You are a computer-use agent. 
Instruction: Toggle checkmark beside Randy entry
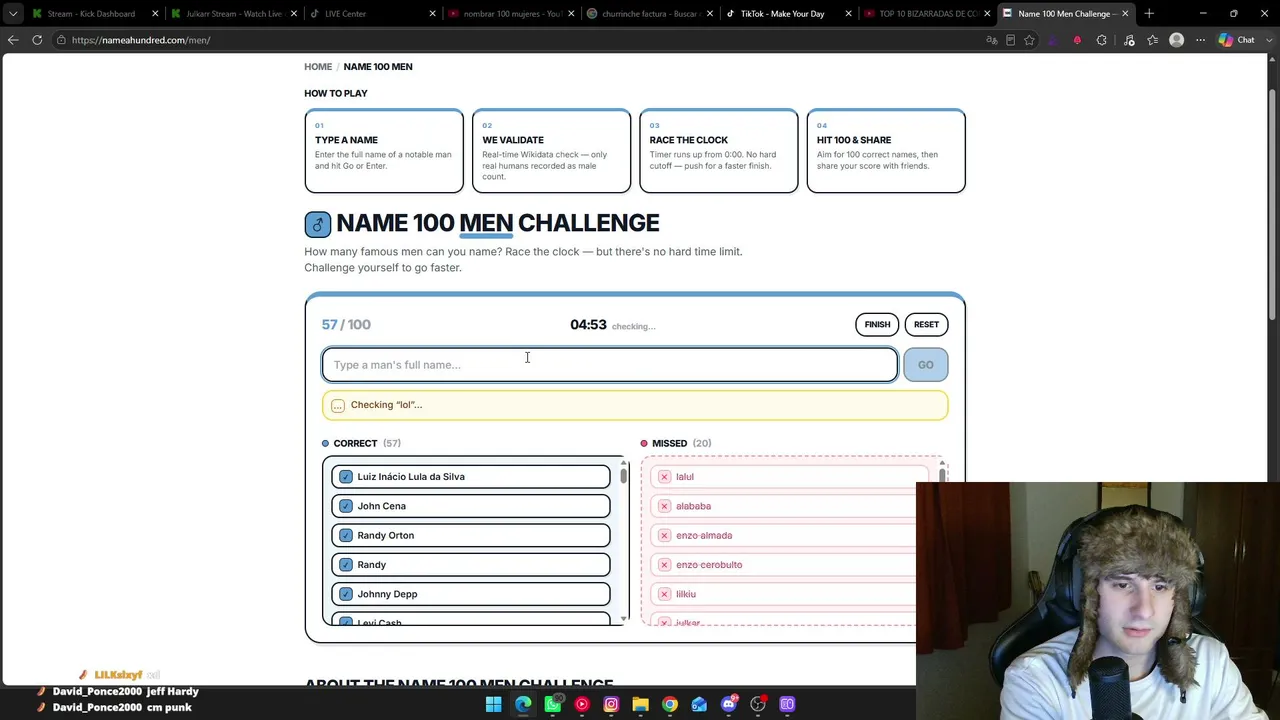[346, 565]
